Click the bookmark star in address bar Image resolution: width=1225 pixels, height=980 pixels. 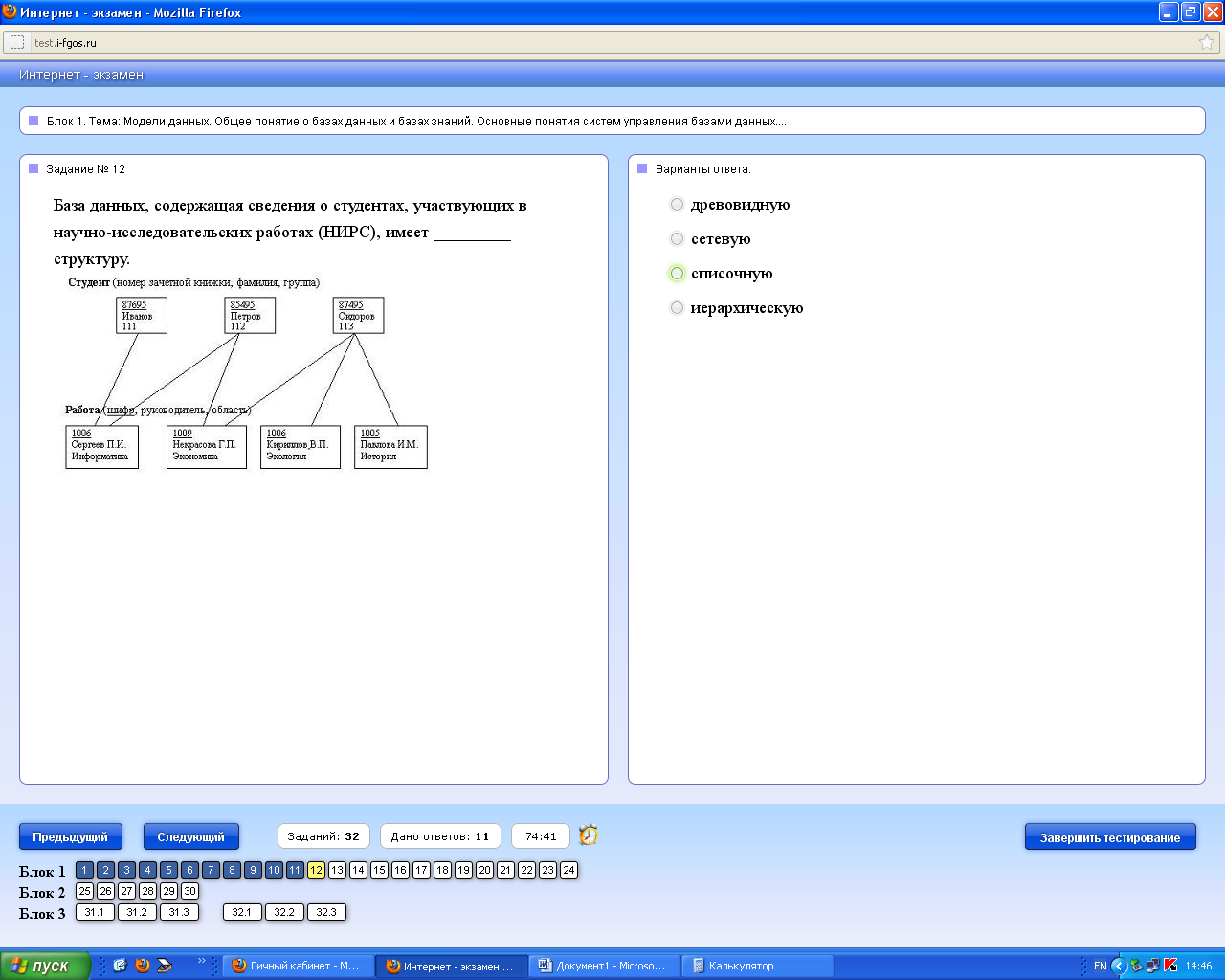[1207, 42]
